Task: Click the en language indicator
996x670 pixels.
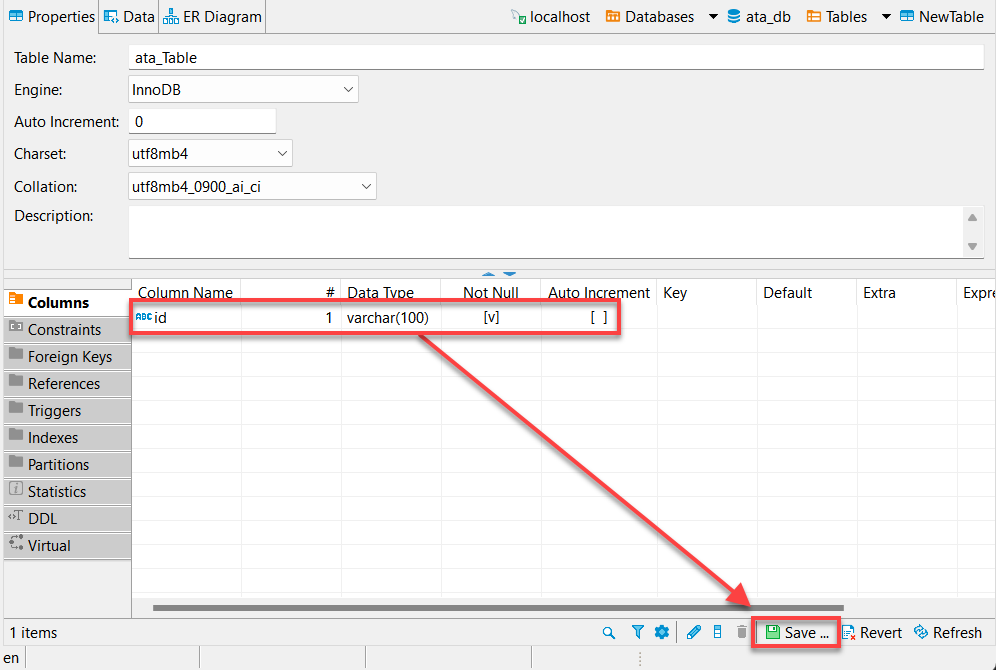Action: [11, 658]
